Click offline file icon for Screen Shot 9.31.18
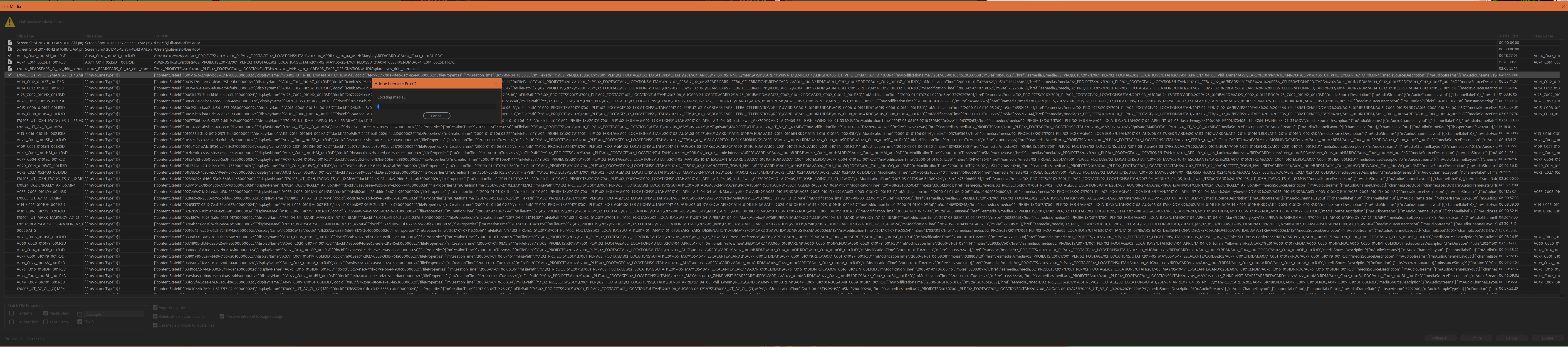 click(10, 43)
